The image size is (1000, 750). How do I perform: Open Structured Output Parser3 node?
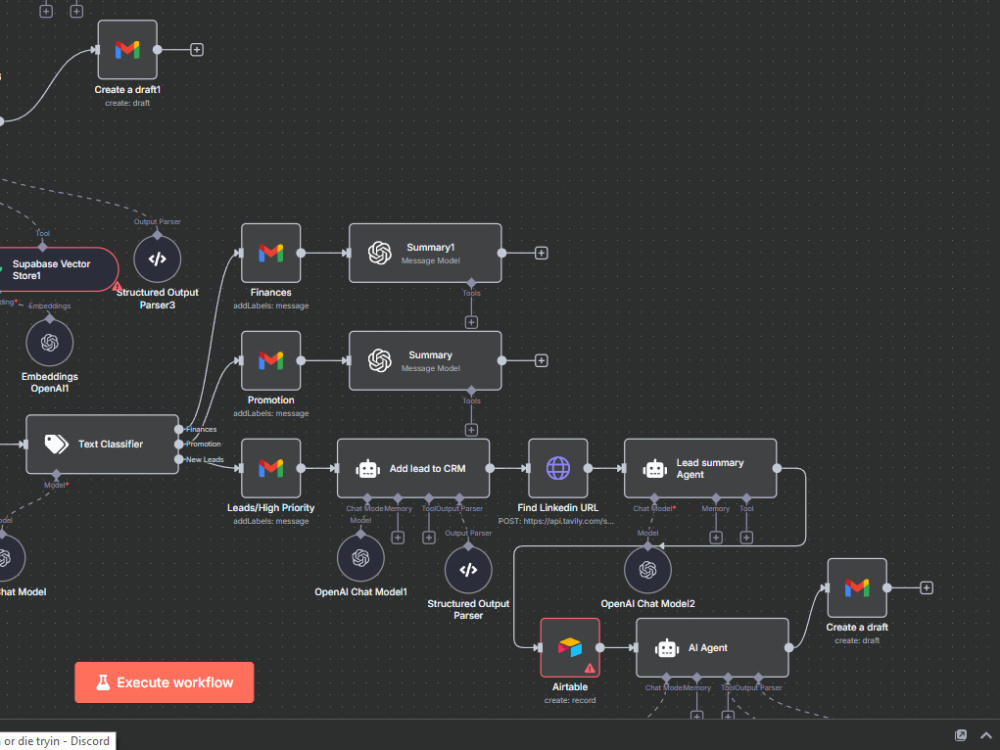[x=158, y=259]
